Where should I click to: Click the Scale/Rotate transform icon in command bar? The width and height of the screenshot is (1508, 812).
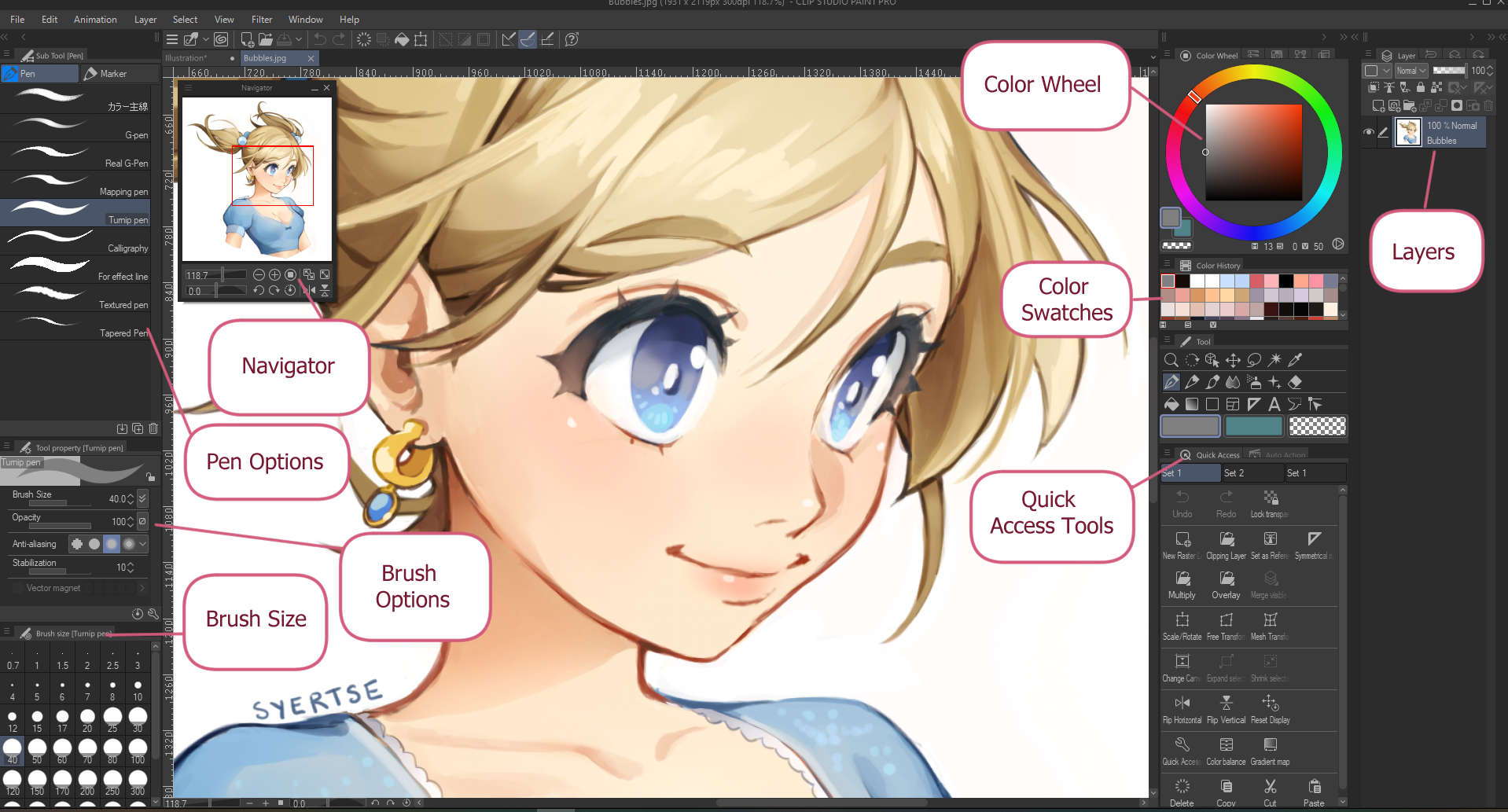pyautogui.click(x=421, y=39)
